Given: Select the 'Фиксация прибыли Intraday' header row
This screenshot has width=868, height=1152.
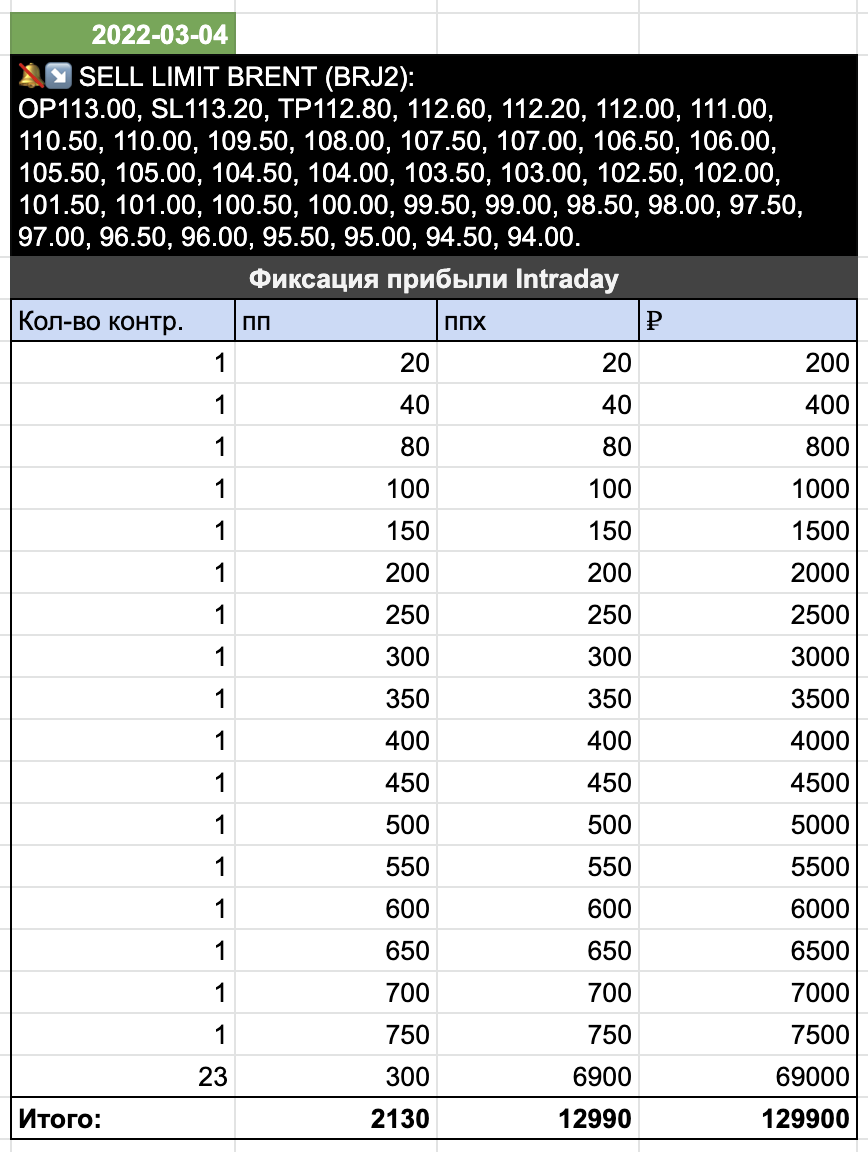Looking at the screenshot, I should (x=434, y=278).
